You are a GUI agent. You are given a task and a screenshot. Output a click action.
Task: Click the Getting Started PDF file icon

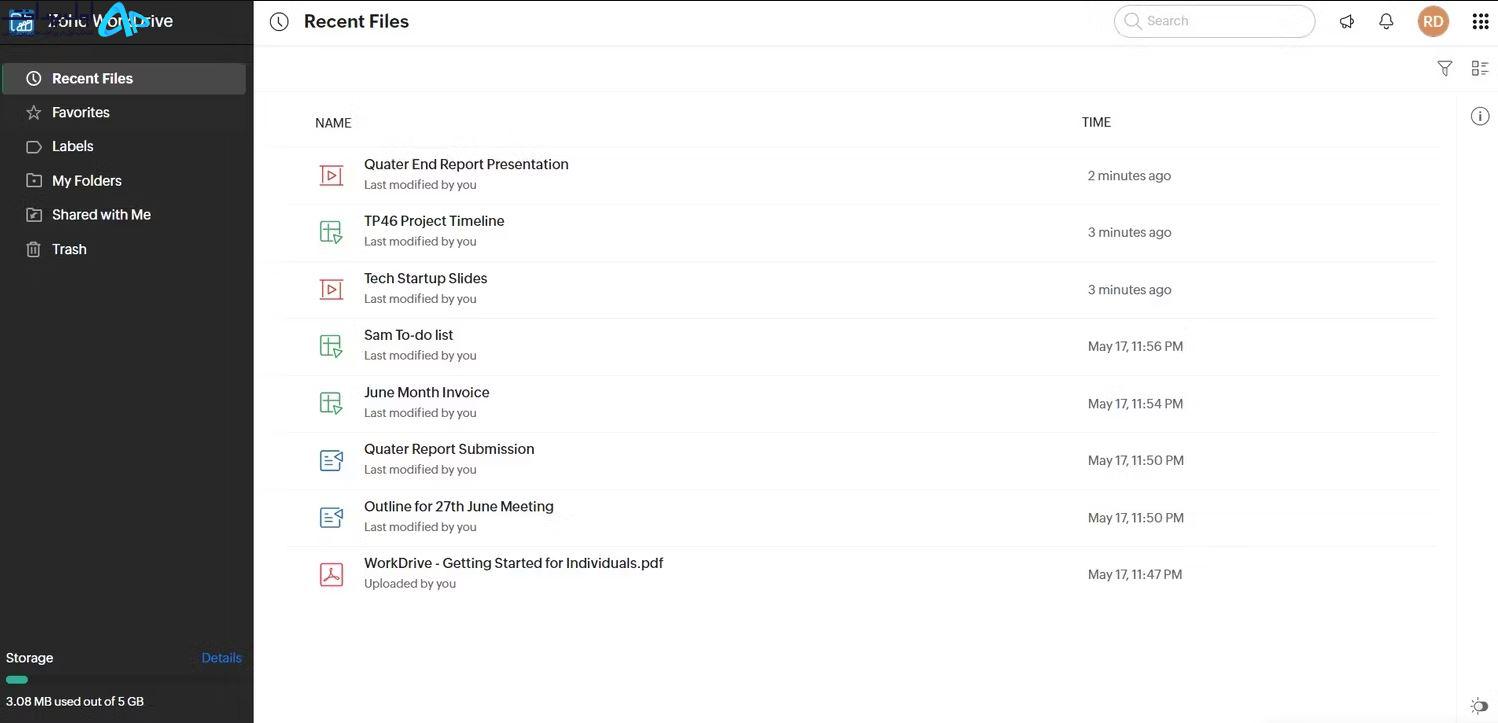click(331, 574)
